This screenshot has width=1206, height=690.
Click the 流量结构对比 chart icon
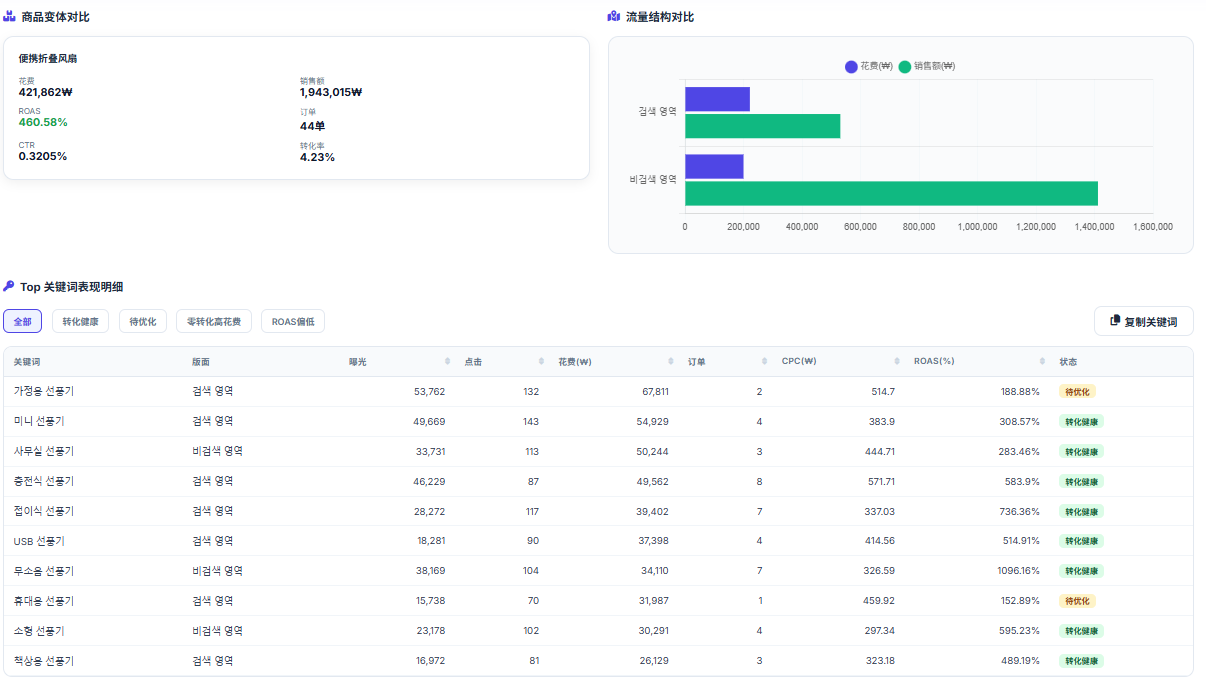coord(614,16)
